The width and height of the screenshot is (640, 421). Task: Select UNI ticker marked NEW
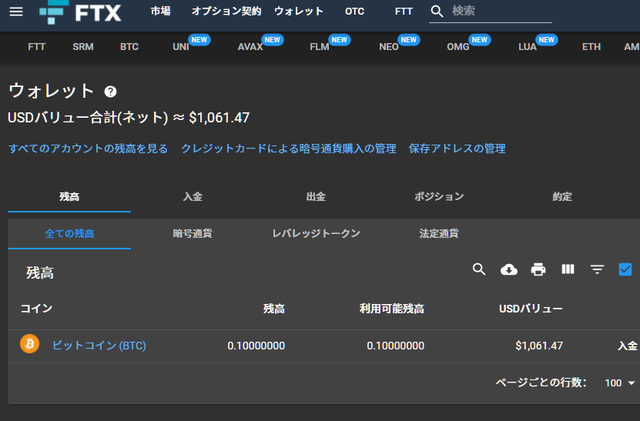(x=181, y=47)
